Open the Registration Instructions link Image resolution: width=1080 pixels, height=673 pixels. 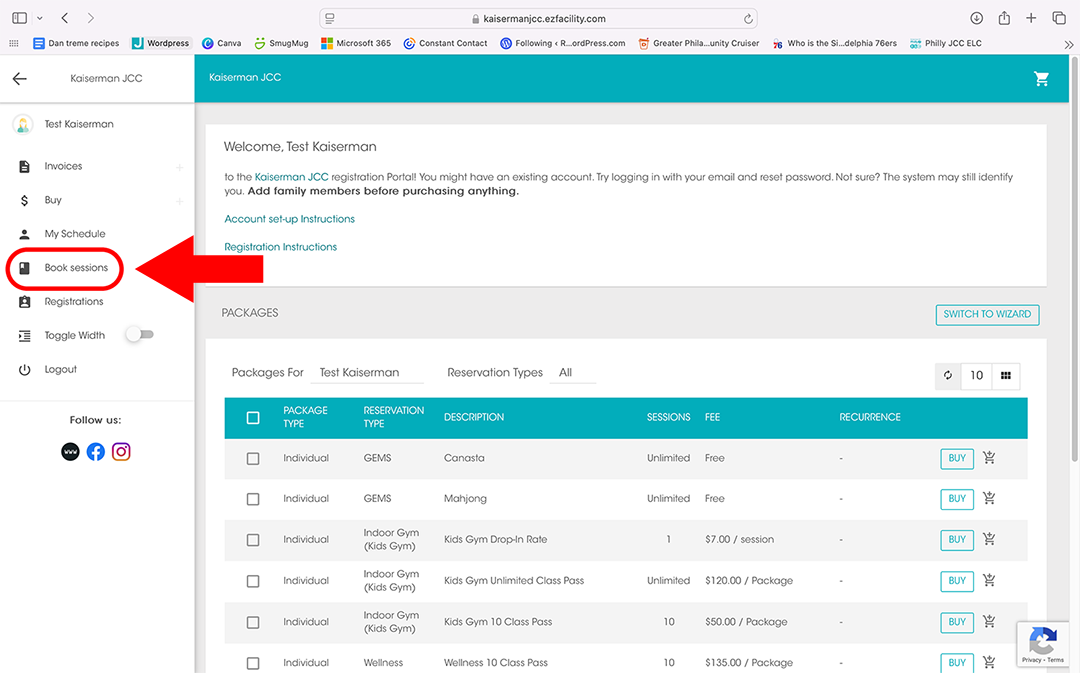[x=280, y=247]
